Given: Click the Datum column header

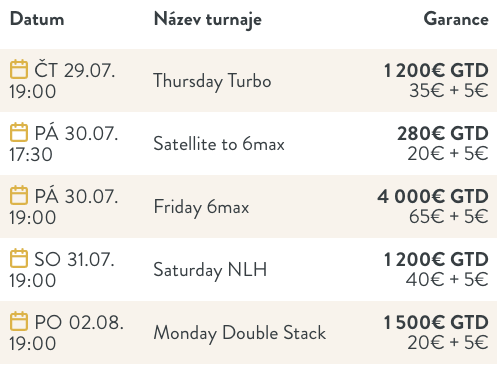Looking at the screenshot, I should tap(37, 19).
